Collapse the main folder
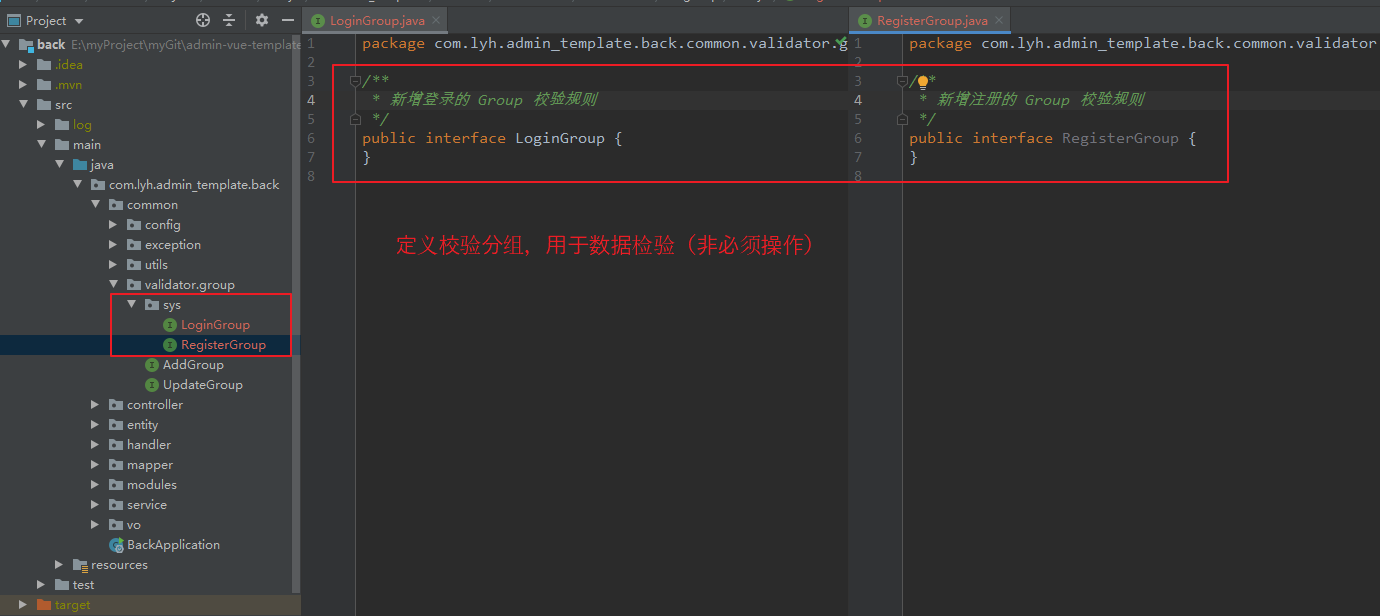 coord(41,145)
